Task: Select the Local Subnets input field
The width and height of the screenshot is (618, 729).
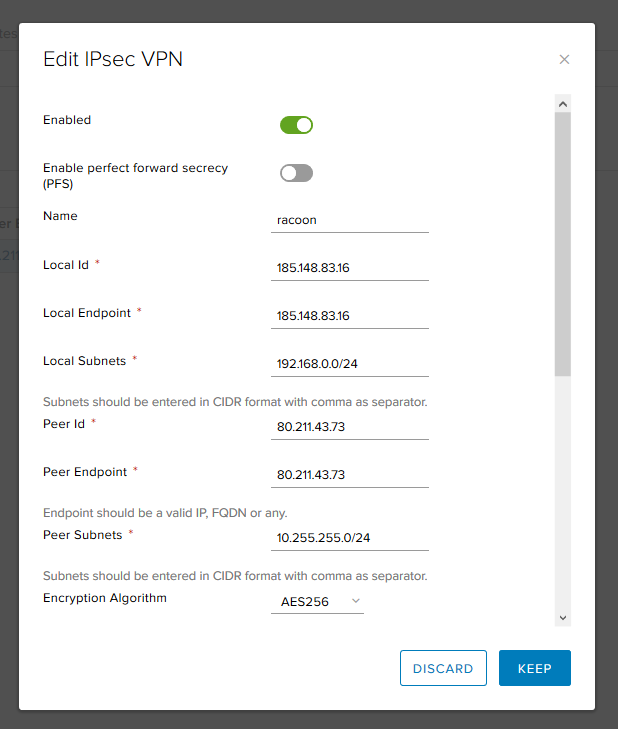Action: tap(350, 364)
